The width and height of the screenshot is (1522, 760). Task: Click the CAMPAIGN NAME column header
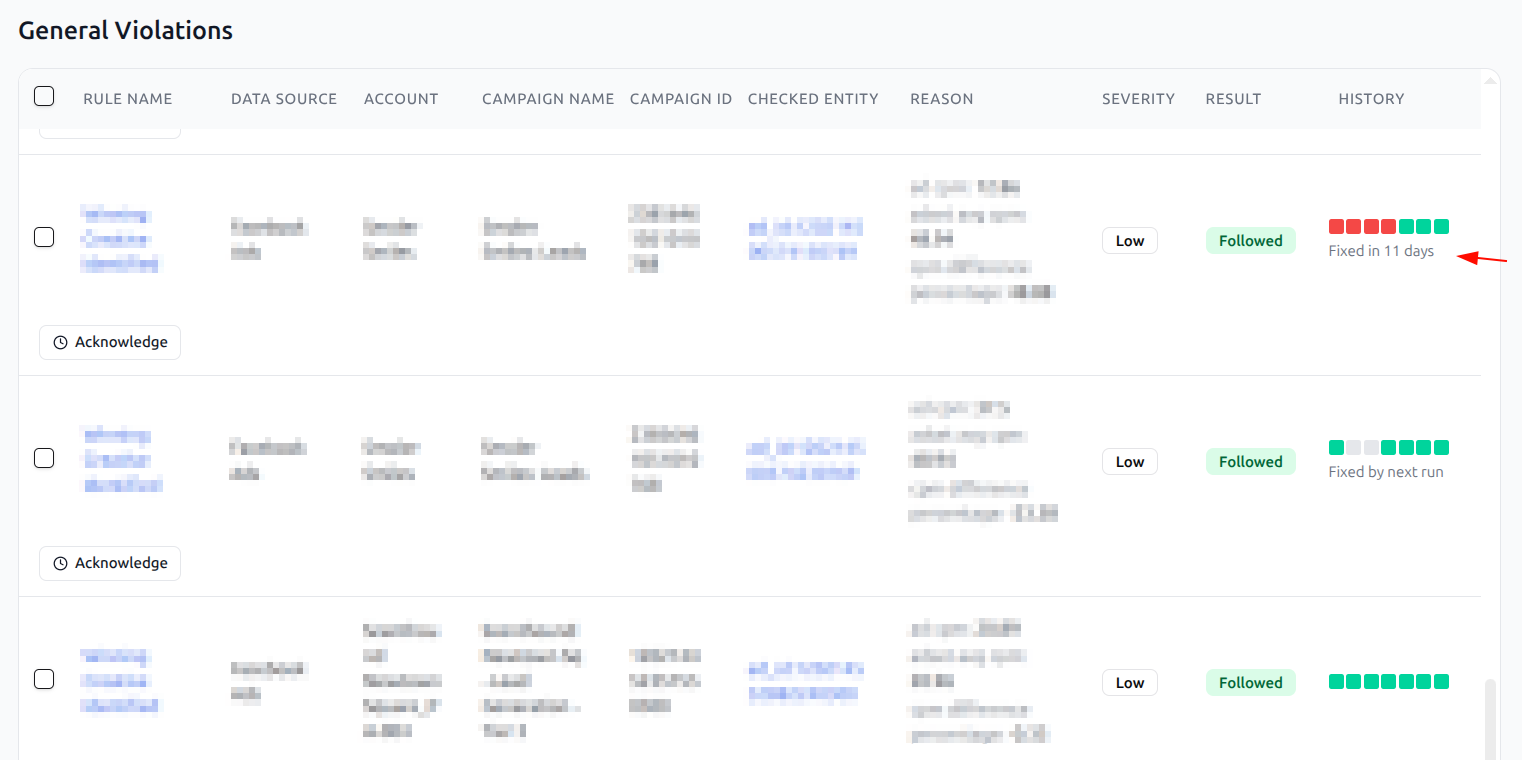click(548, 99)
